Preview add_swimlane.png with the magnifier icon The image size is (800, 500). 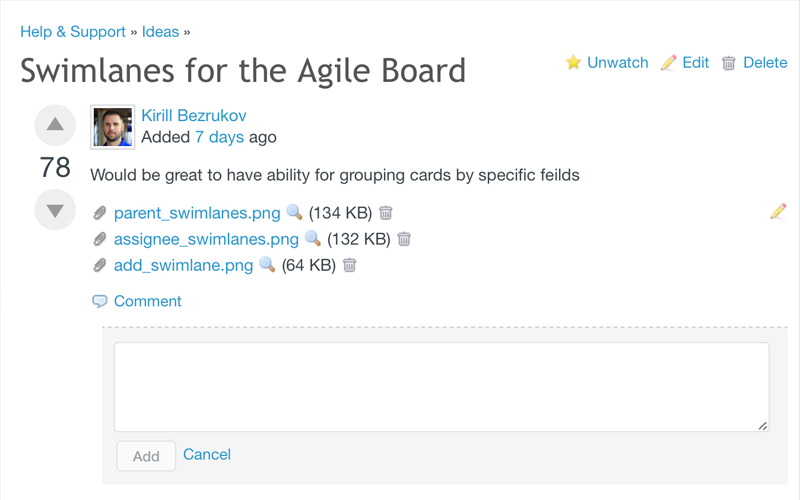click(x=267, y=265)
